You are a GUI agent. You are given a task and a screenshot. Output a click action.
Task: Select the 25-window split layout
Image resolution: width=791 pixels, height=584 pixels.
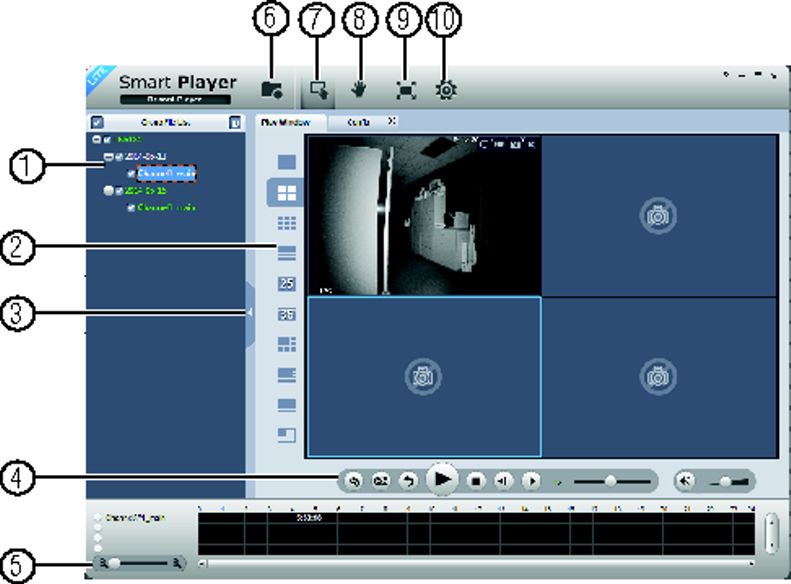[x=287, y=284]
